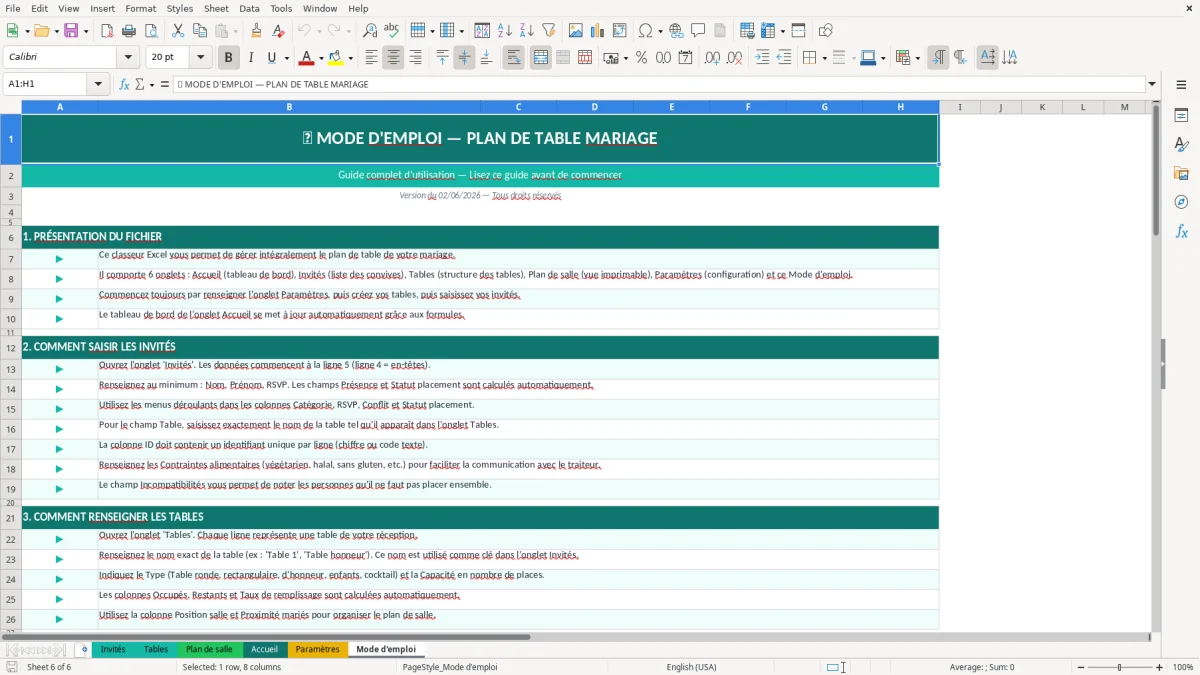Click the Function Wizard fx icon
1200x675 pixels.
(x=125, y=84)
